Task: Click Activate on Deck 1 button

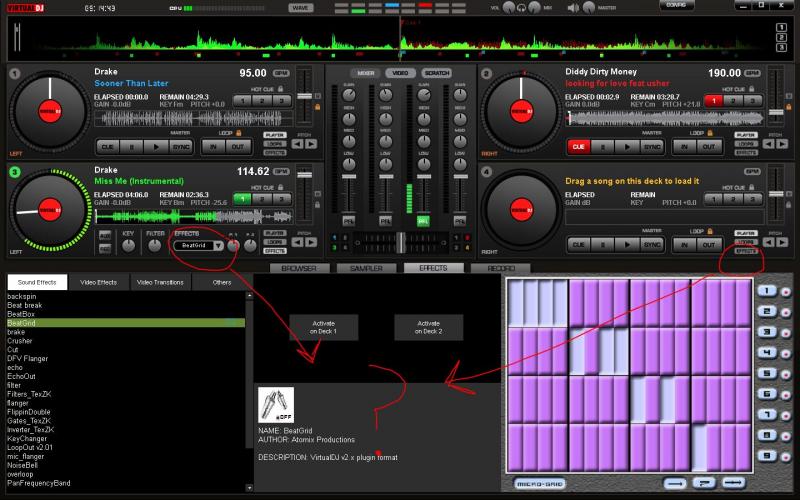Action: tap(321, 327)
